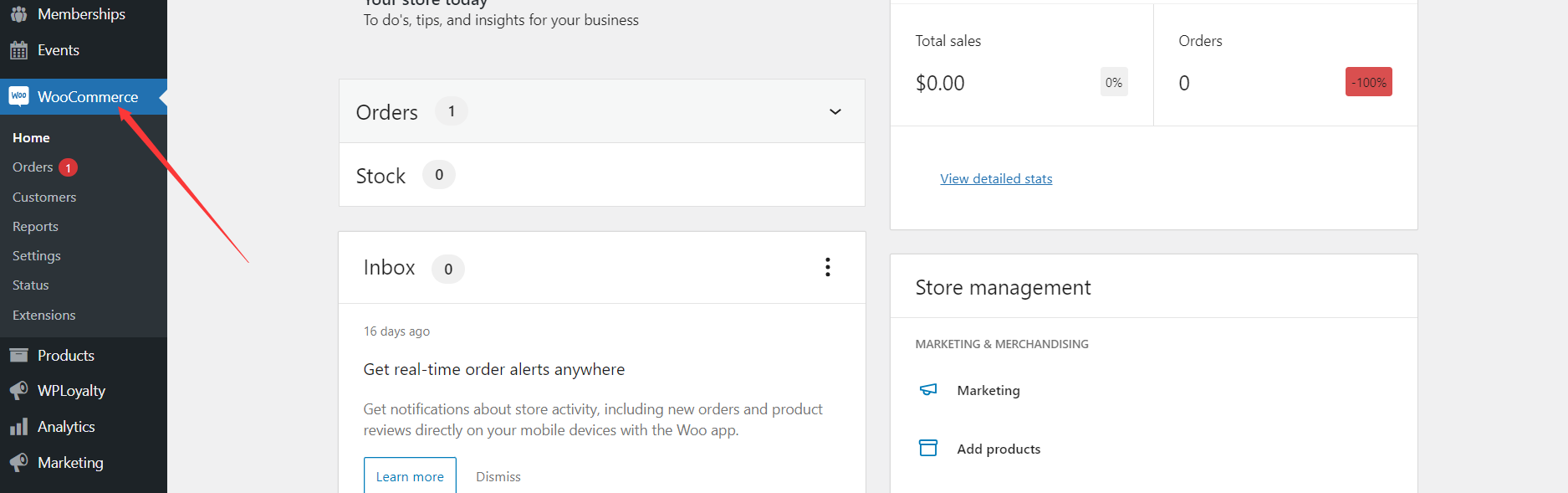1568x493 pixels.
Task: Click the Get real-time order alerts anywhere title
Action: coord(494,369)
